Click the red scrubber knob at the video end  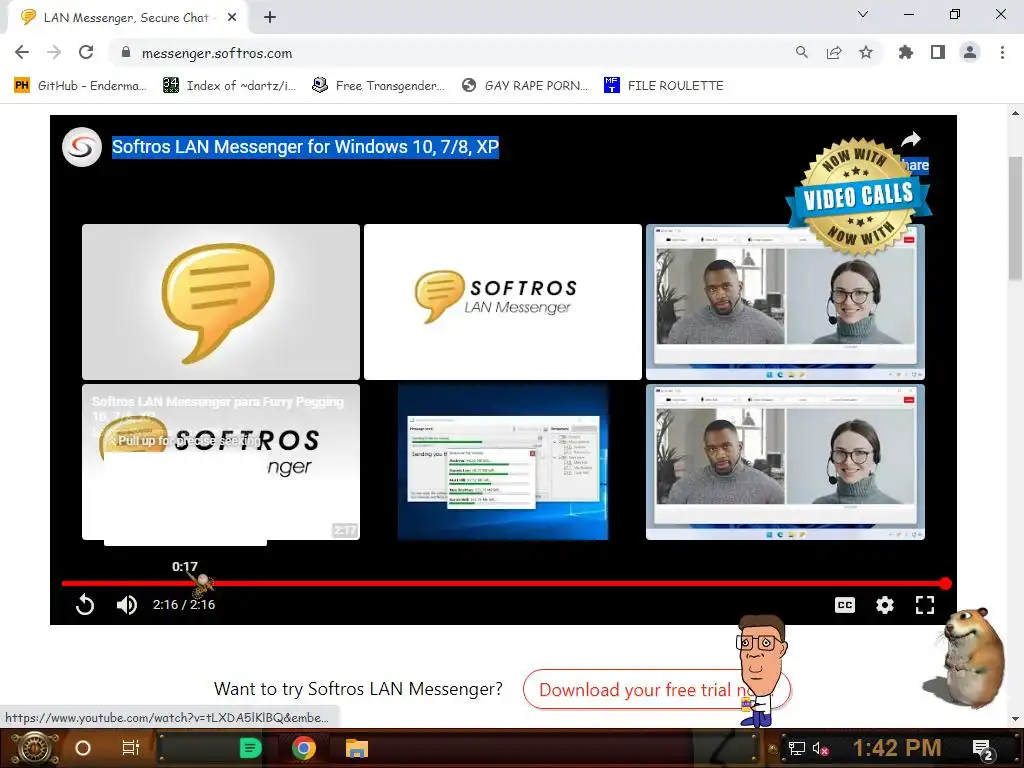point(945,583)
